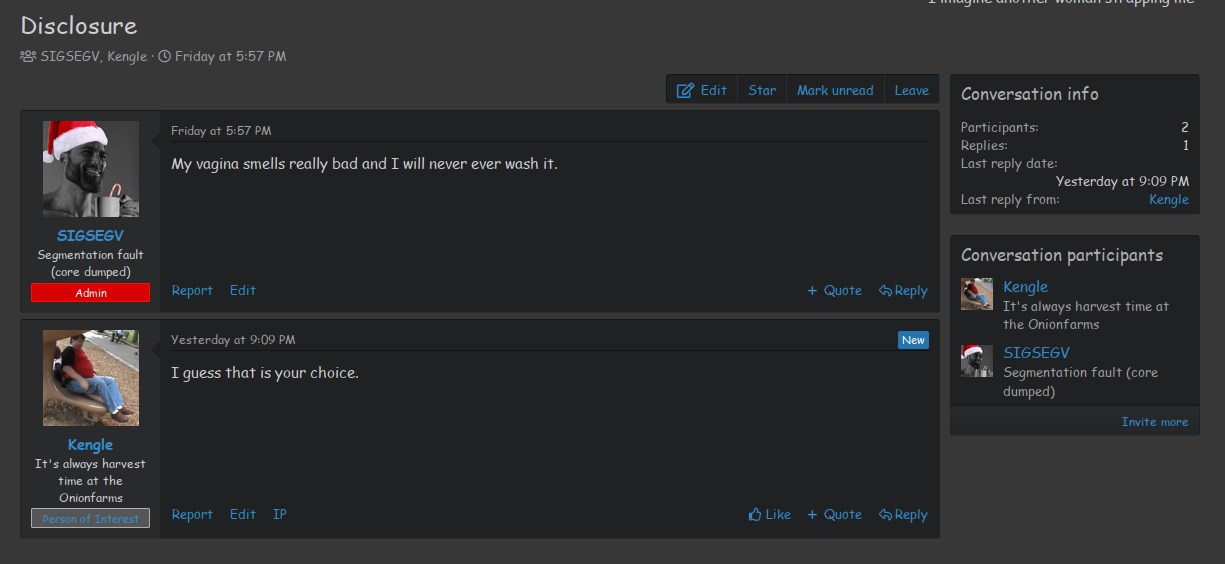Open SIGSEGV's Santa hat avatar

tap(91, 169)
